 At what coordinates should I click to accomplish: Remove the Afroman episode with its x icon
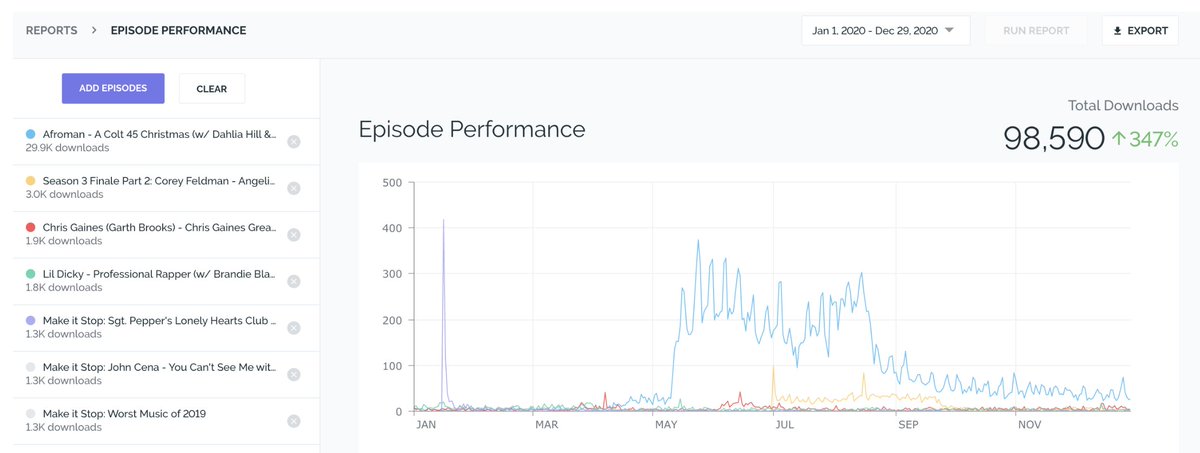pyautogui.click(x=293, y=142)
